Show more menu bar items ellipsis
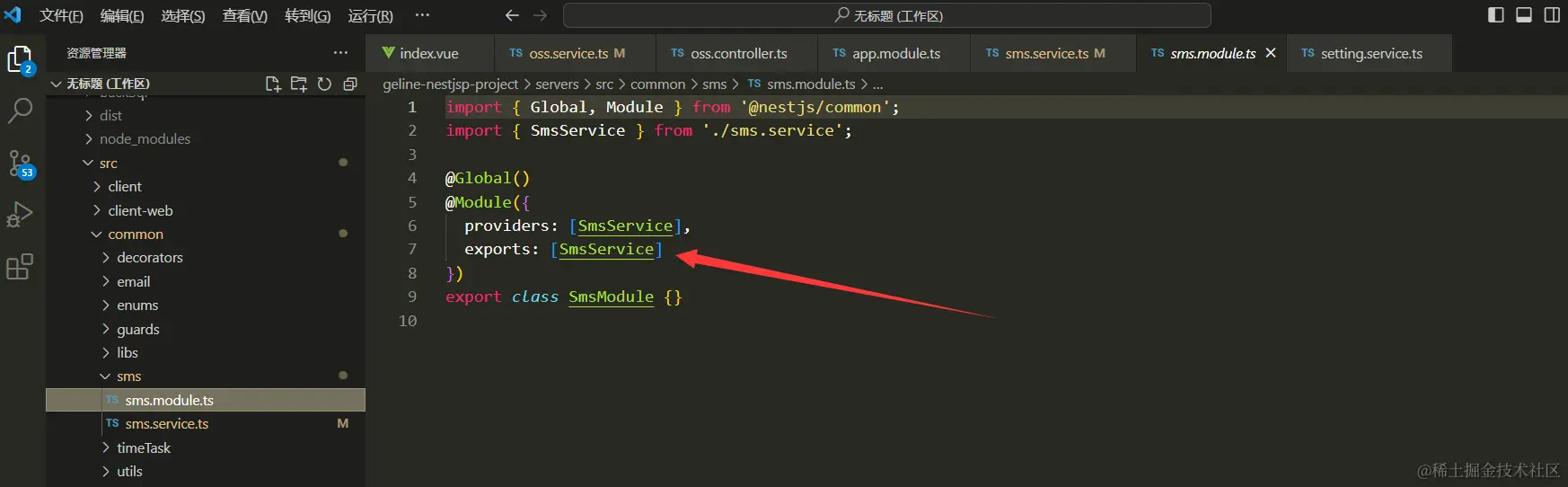1568x487 pixels. (422, 15)
